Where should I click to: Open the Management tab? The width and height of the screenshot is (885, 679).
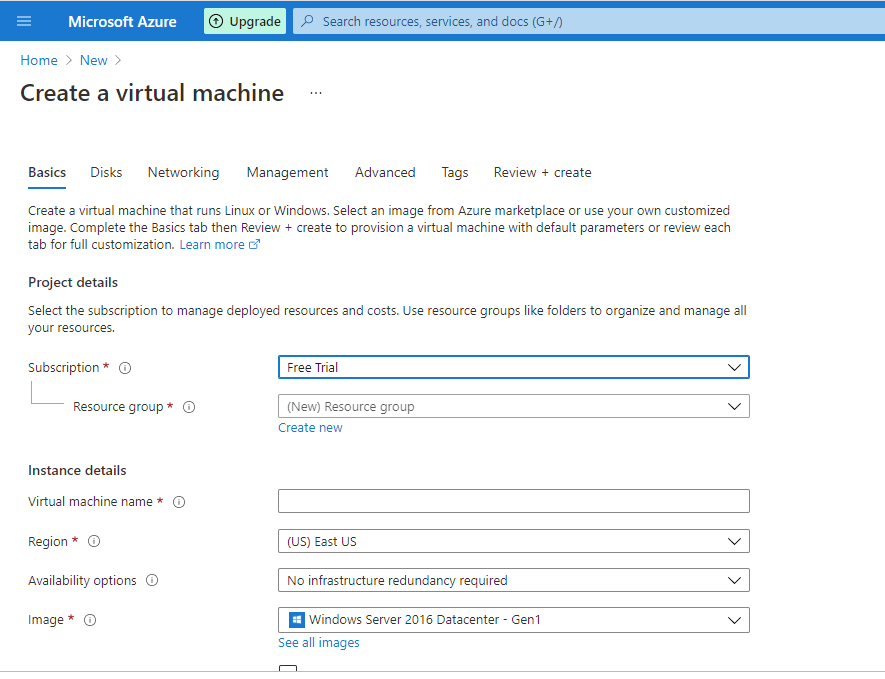[x=287, y=172]
